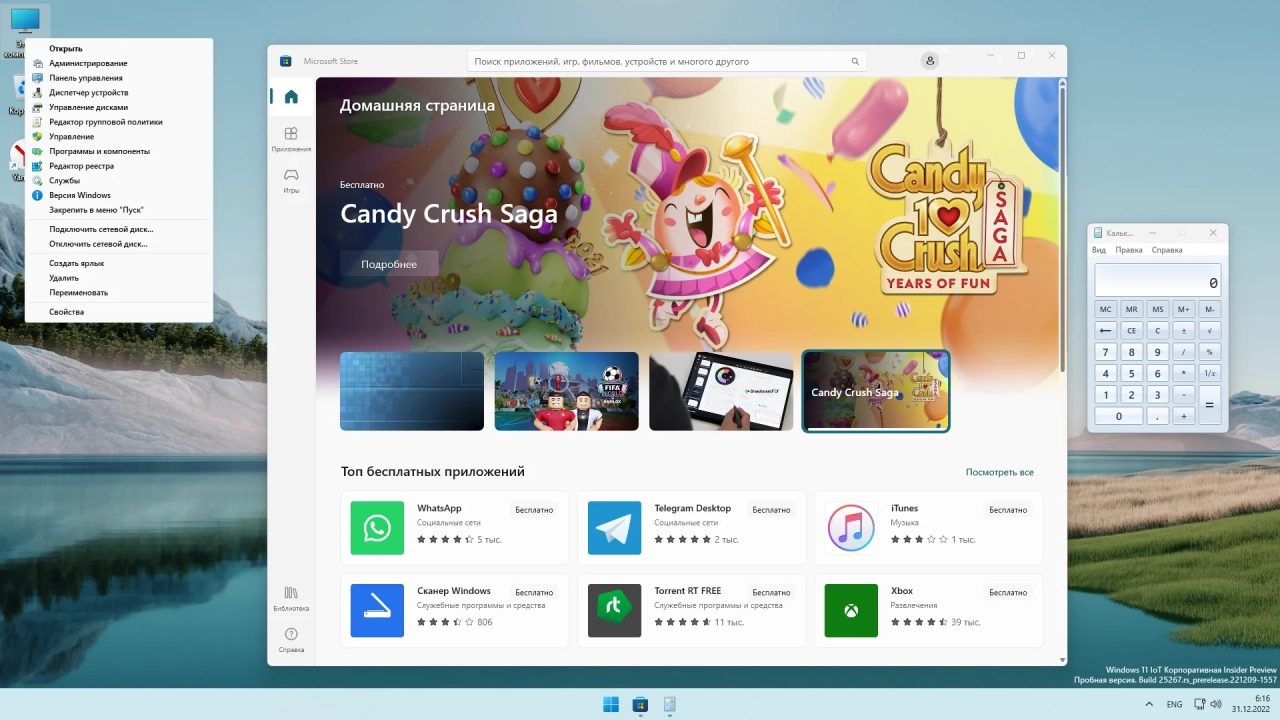Select Панель управления in the context menu
1280x720 pixels.
pyautogui.click(x=119, y=78)
